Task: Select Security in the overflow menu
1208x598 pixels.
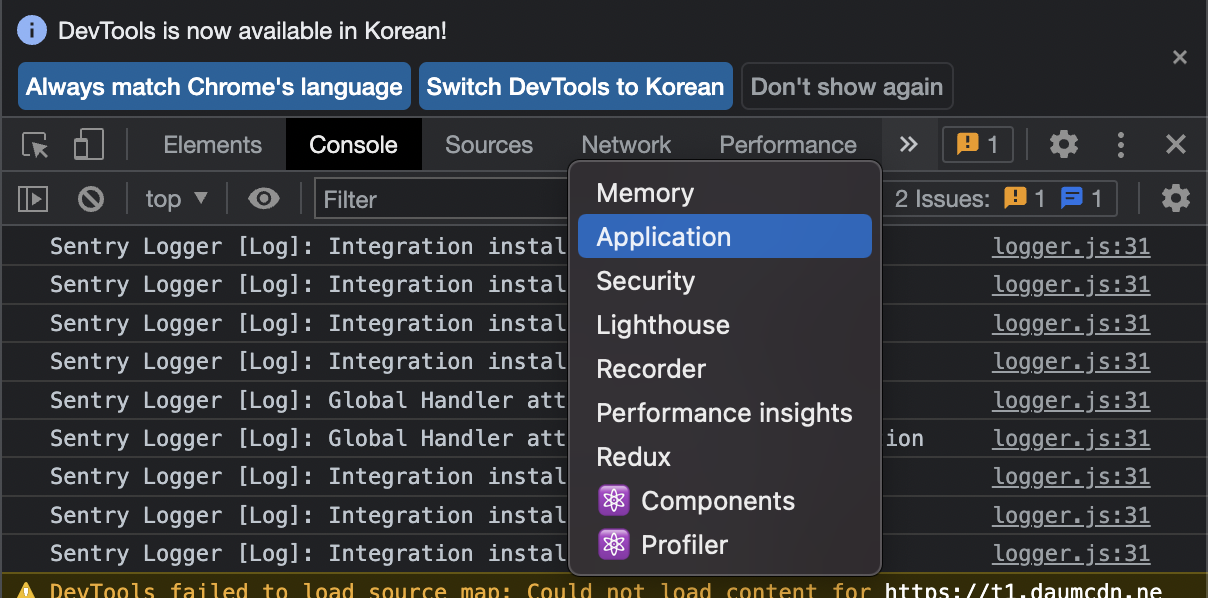Action: [x=725, y=281]
